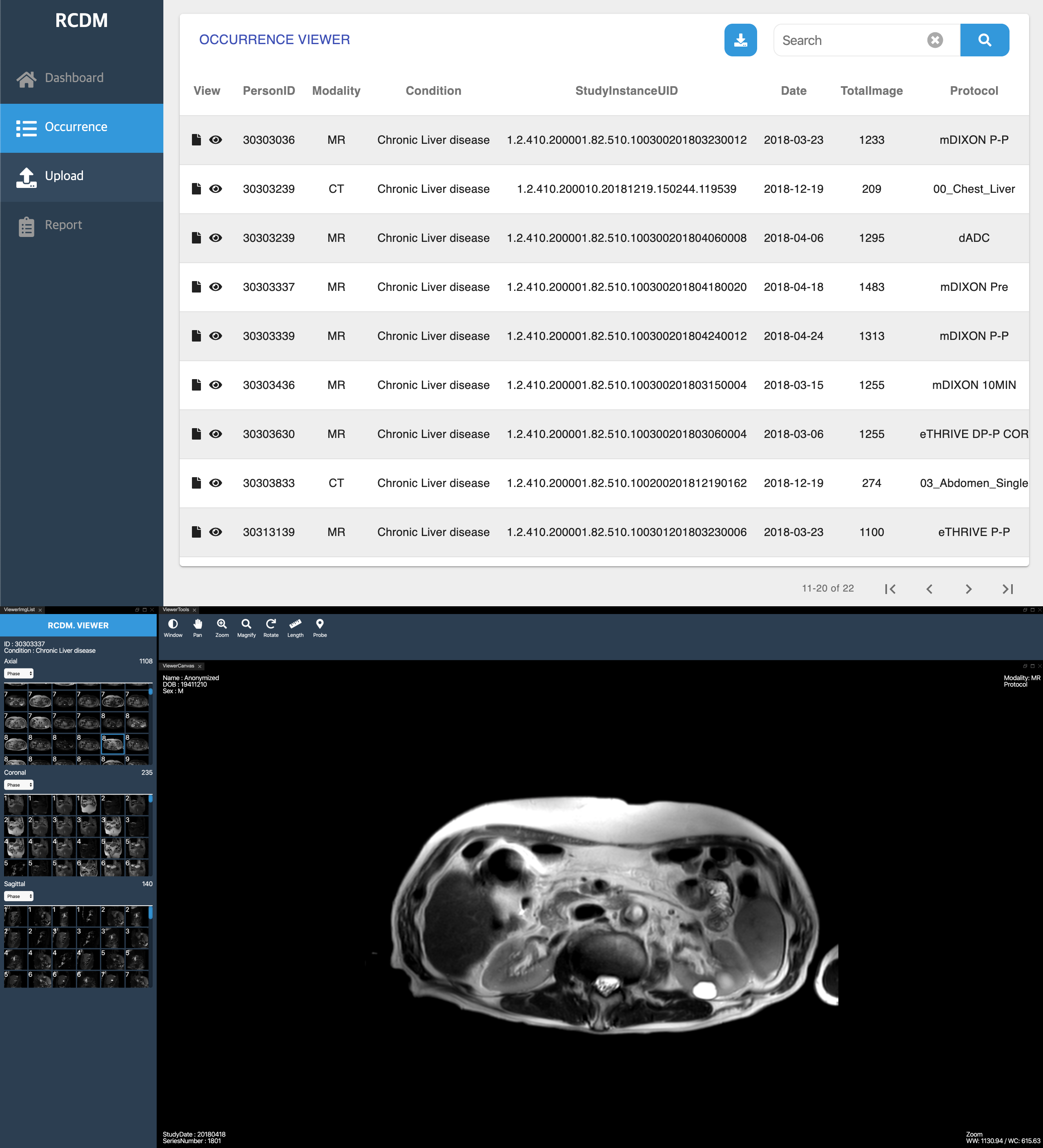Viewport: 1043px width, 1148px height.
Task: Expand Sagittal Phase dropdown
Action: pos(19,896)
